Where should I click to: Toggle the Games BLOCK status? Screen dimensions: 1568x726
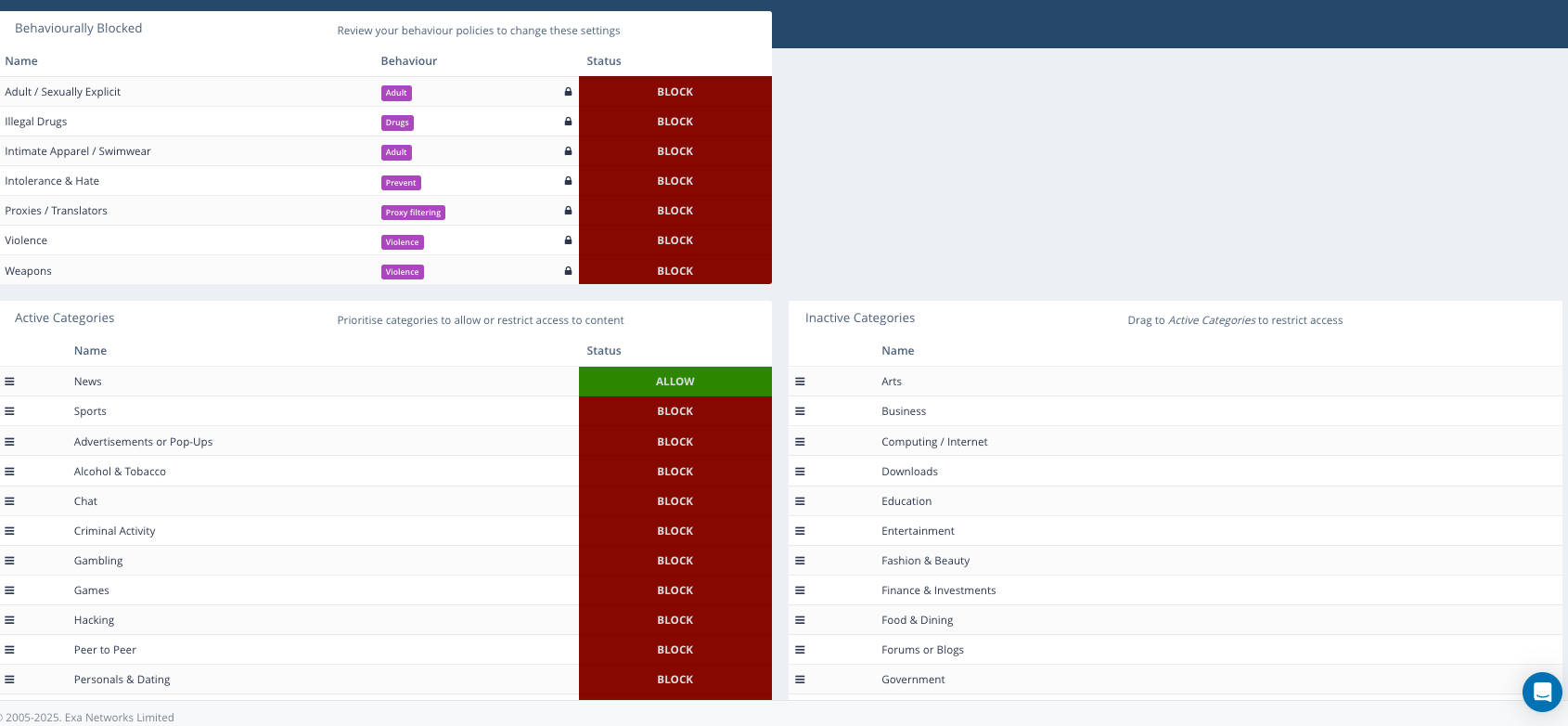tap(675, 590)
